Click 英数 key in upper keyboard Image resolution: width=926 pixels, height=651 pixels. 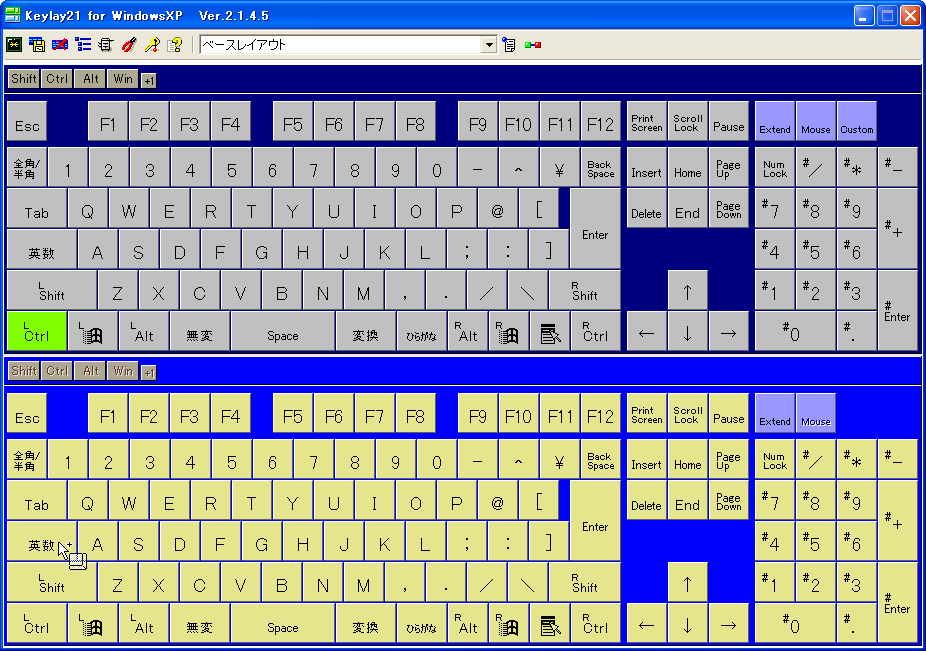[41, 249]
